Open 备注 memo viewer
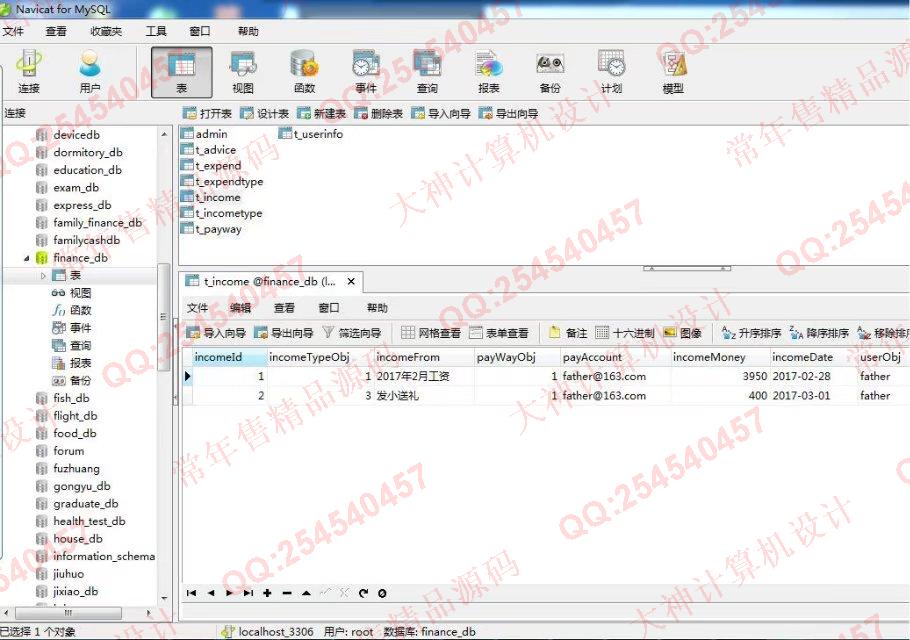910x640 pixels. point(568,333)
